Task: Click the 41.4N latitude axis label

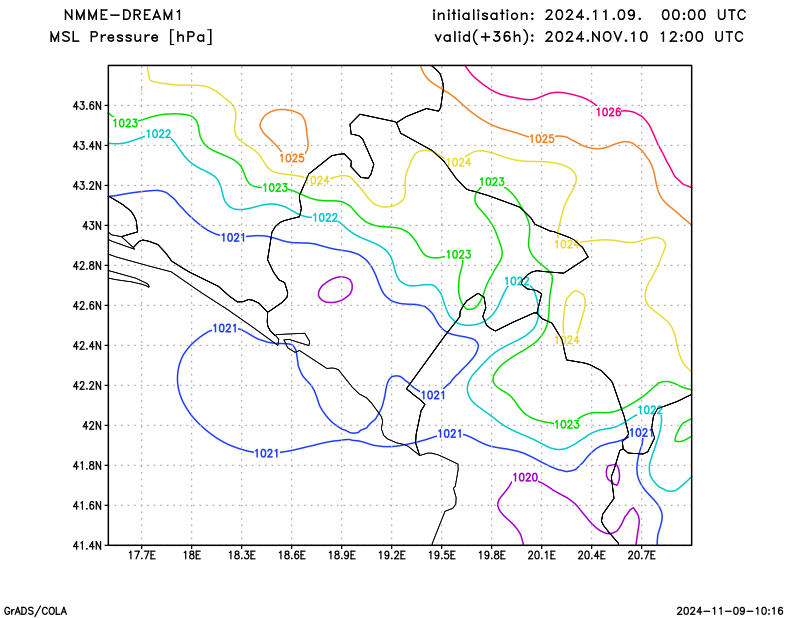Action: tap(87, 546)
